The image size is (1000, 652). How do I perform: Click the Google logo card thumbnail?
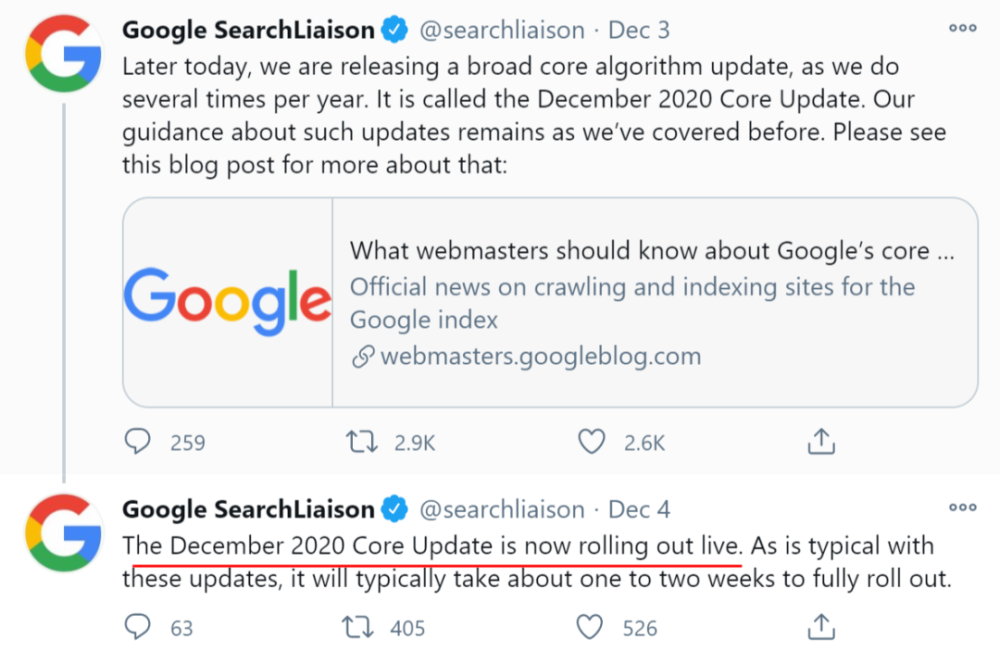(x=228, y=302)
